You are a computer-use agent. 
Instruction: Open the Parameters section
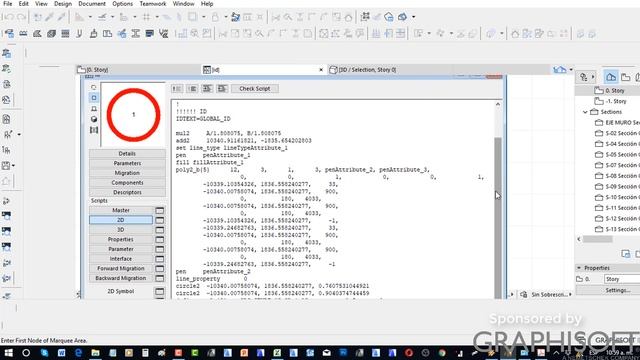click(x=127, y=163)
